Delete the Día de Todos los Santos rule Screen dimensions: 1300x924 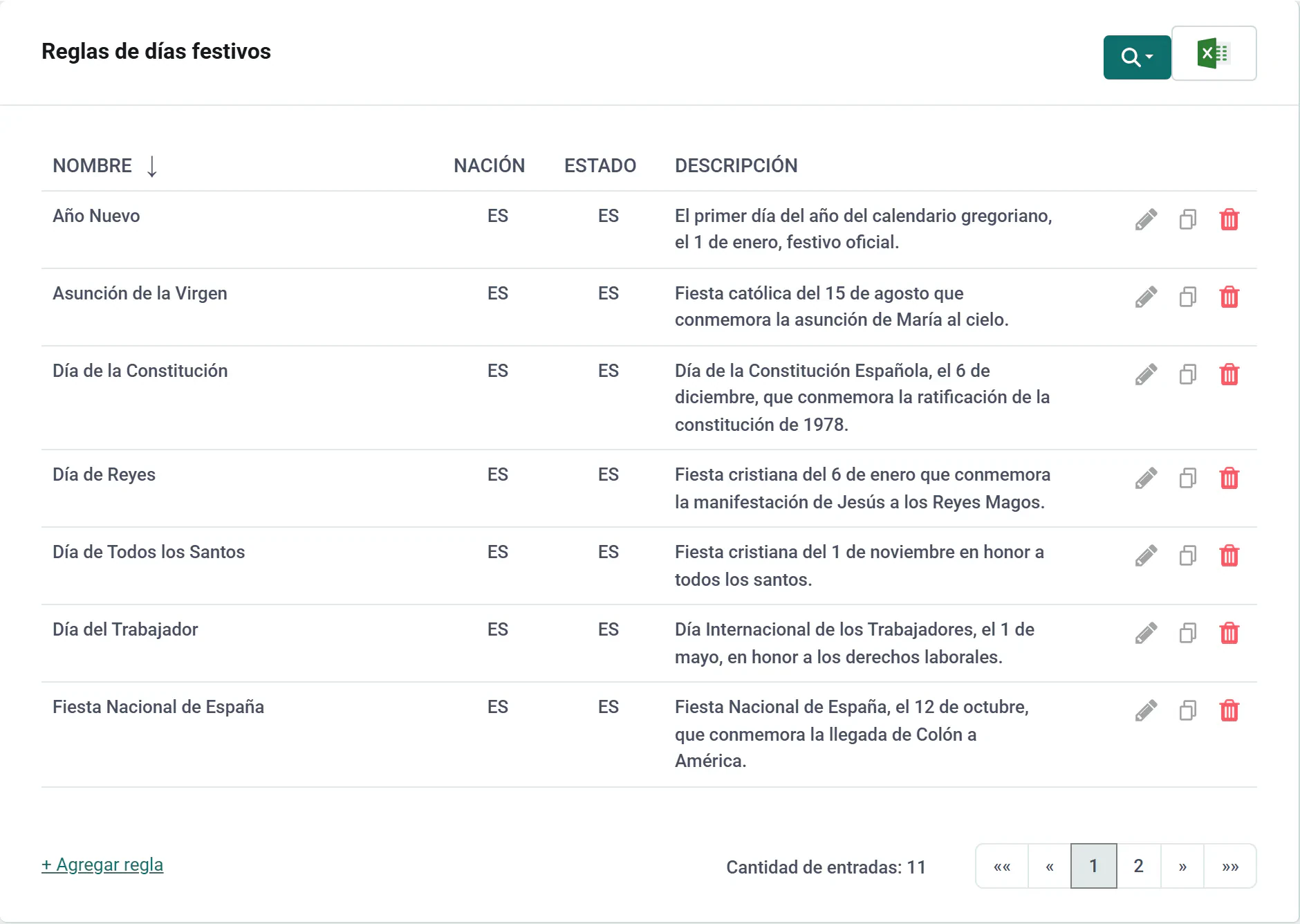1229,556
